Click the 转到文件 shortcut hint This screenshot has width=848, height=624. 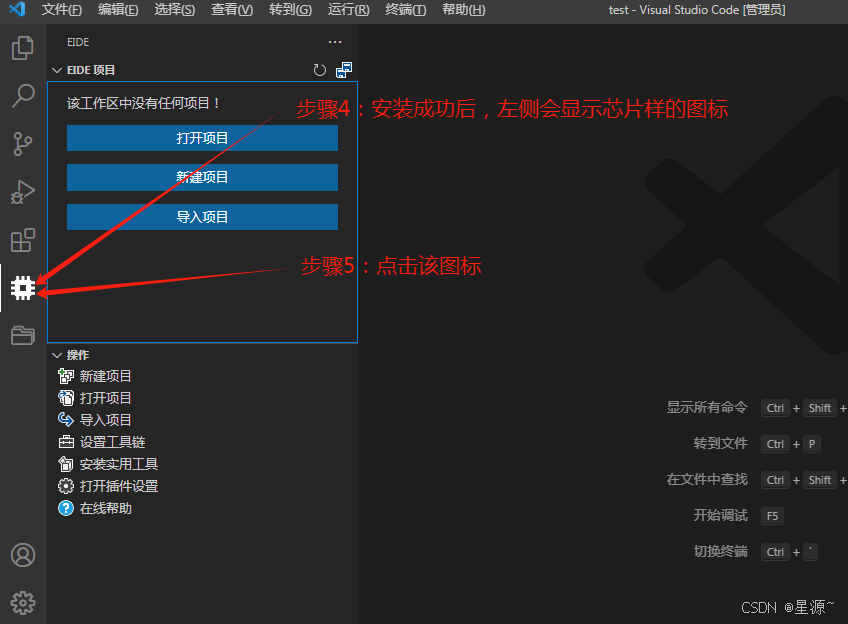coord(720,443)
